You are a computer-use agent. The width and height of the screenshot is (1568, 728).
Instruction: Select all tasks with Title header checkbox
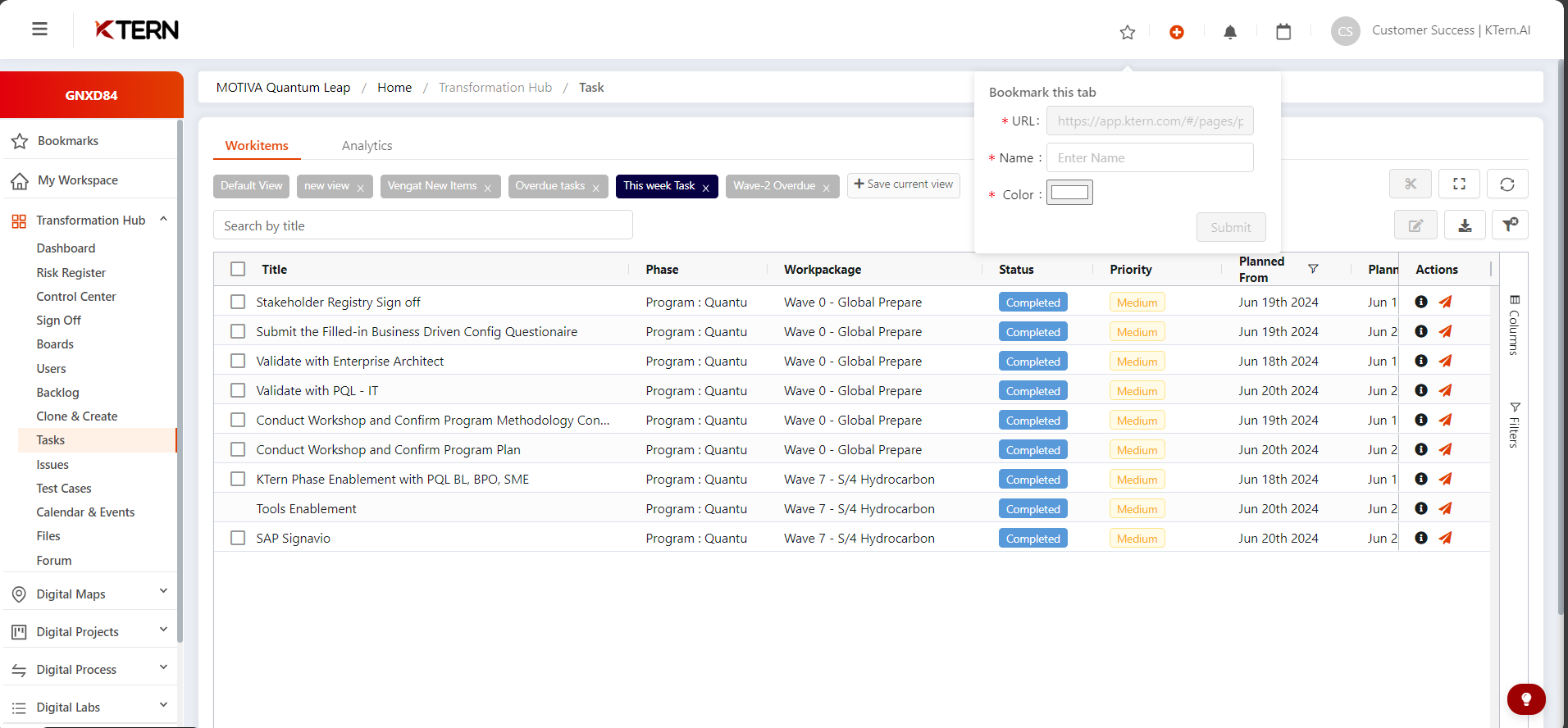point(238,269)
